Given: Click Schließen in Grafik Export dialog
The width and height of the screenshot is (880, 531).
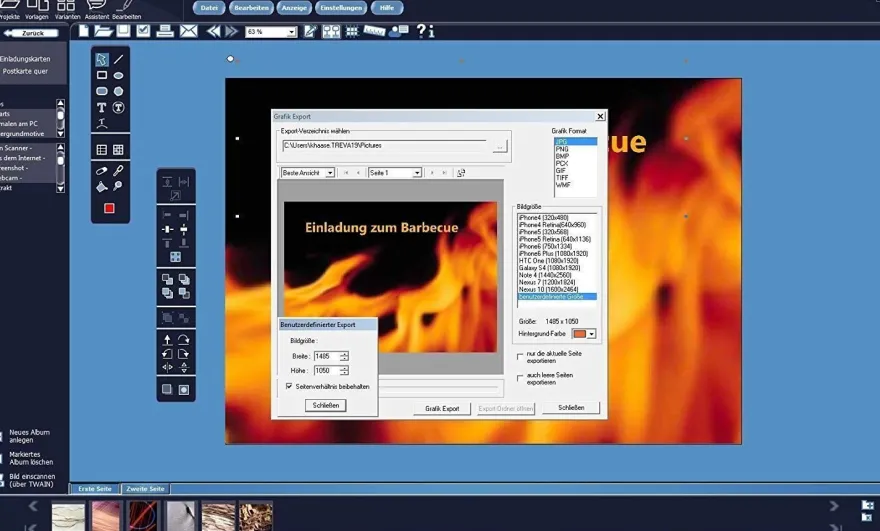Looking at the screenshot, I should 571,408.
